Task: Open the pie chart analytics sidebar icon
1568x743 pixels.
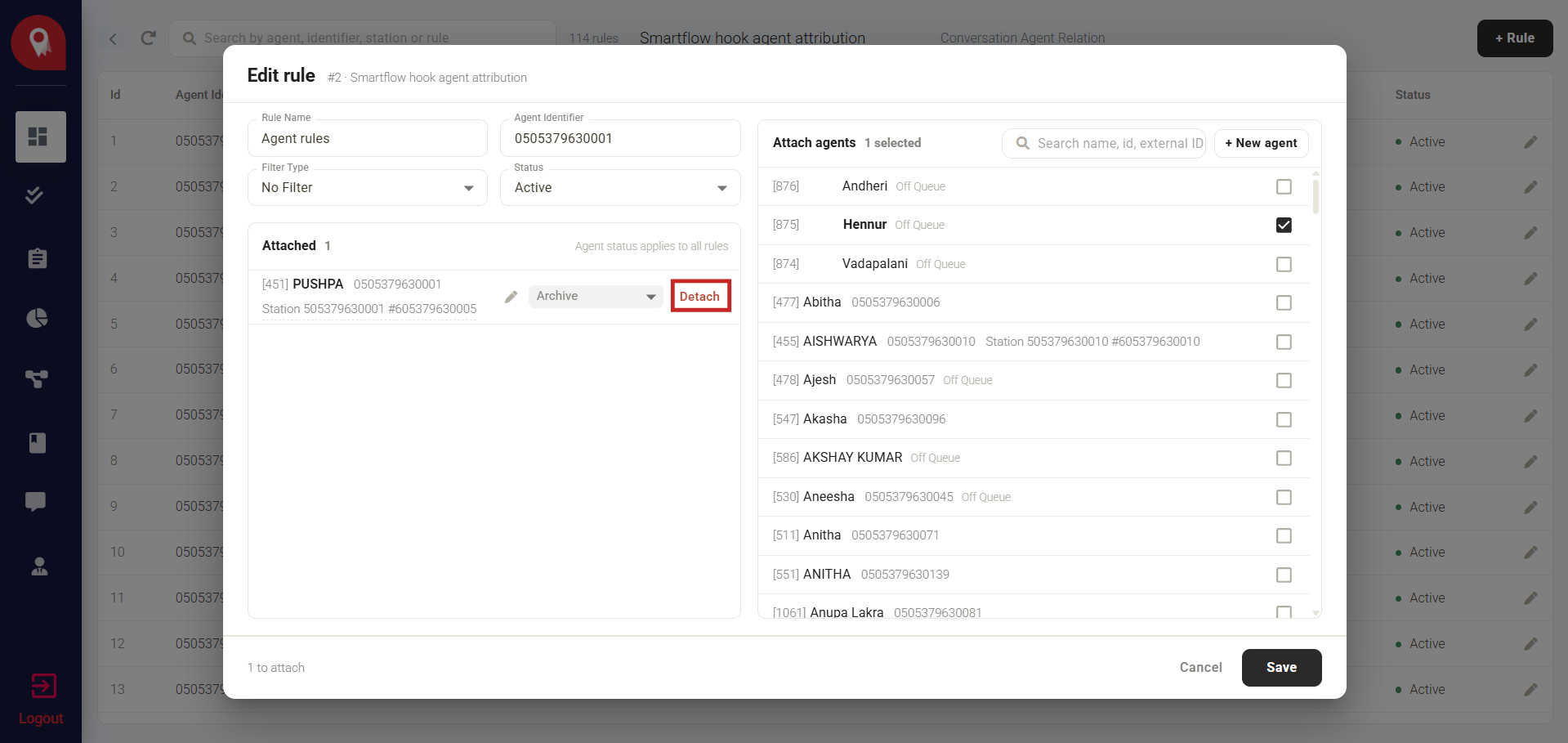Action: 38,318
